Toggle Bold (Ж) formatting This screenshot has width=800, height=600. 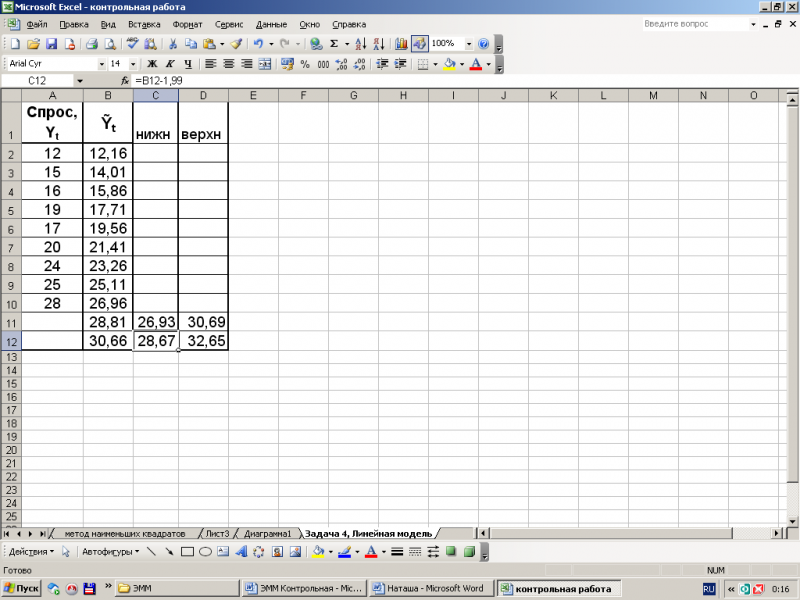coord(152,64)
